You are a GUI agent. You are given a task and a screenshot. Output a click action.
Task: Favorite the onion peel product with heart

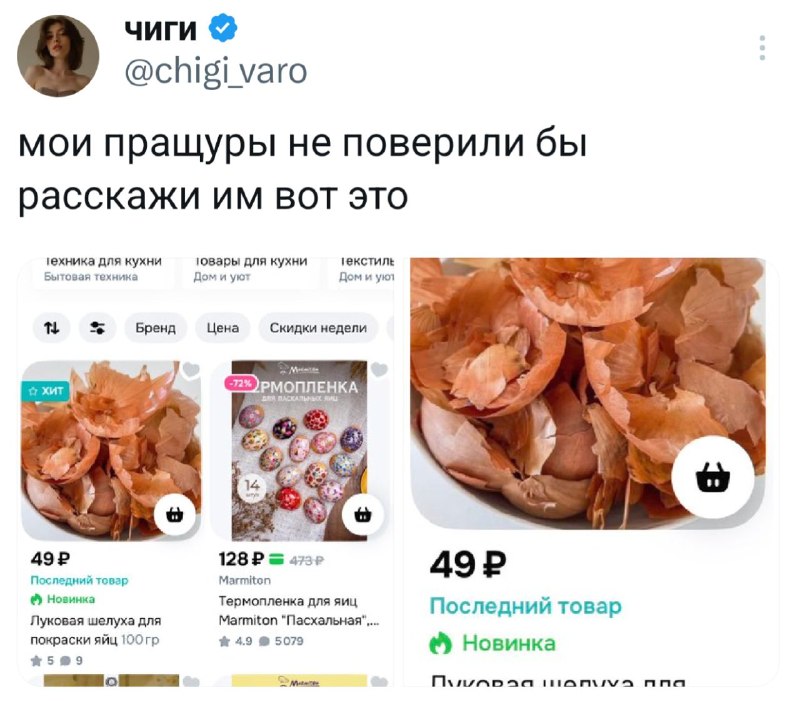(191, 369)
